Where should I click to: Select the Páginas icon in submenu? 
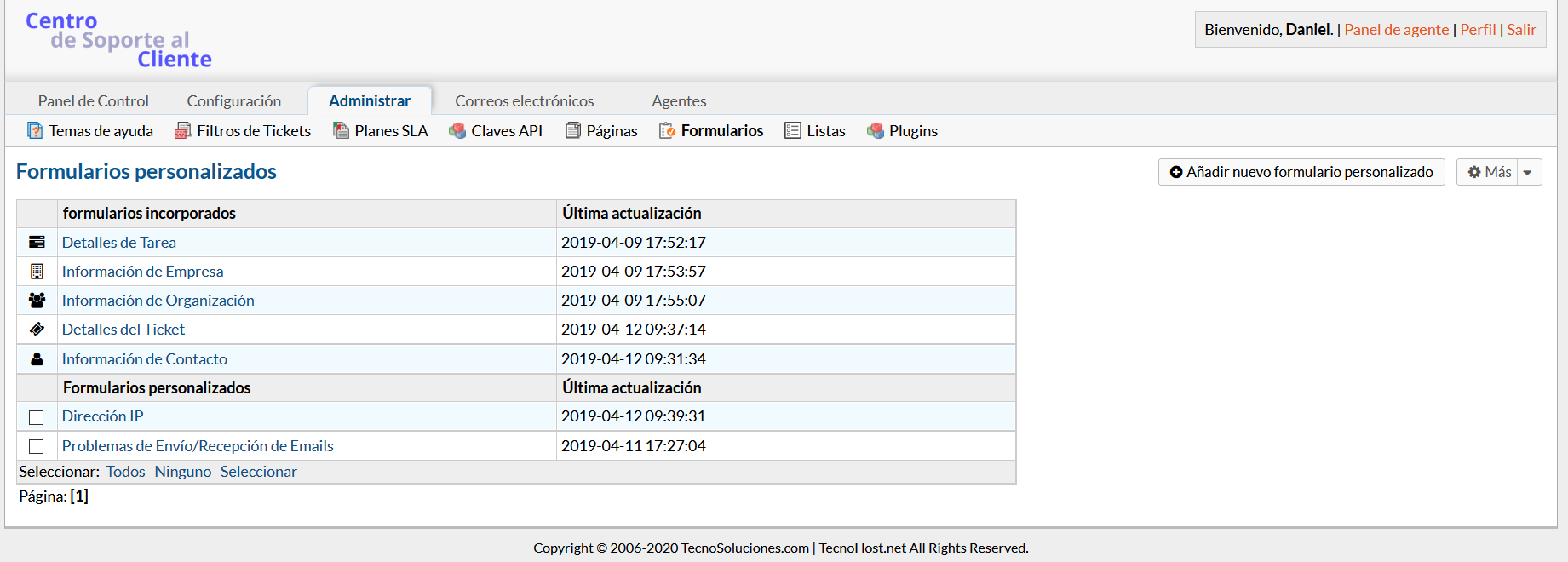[573, 130]
